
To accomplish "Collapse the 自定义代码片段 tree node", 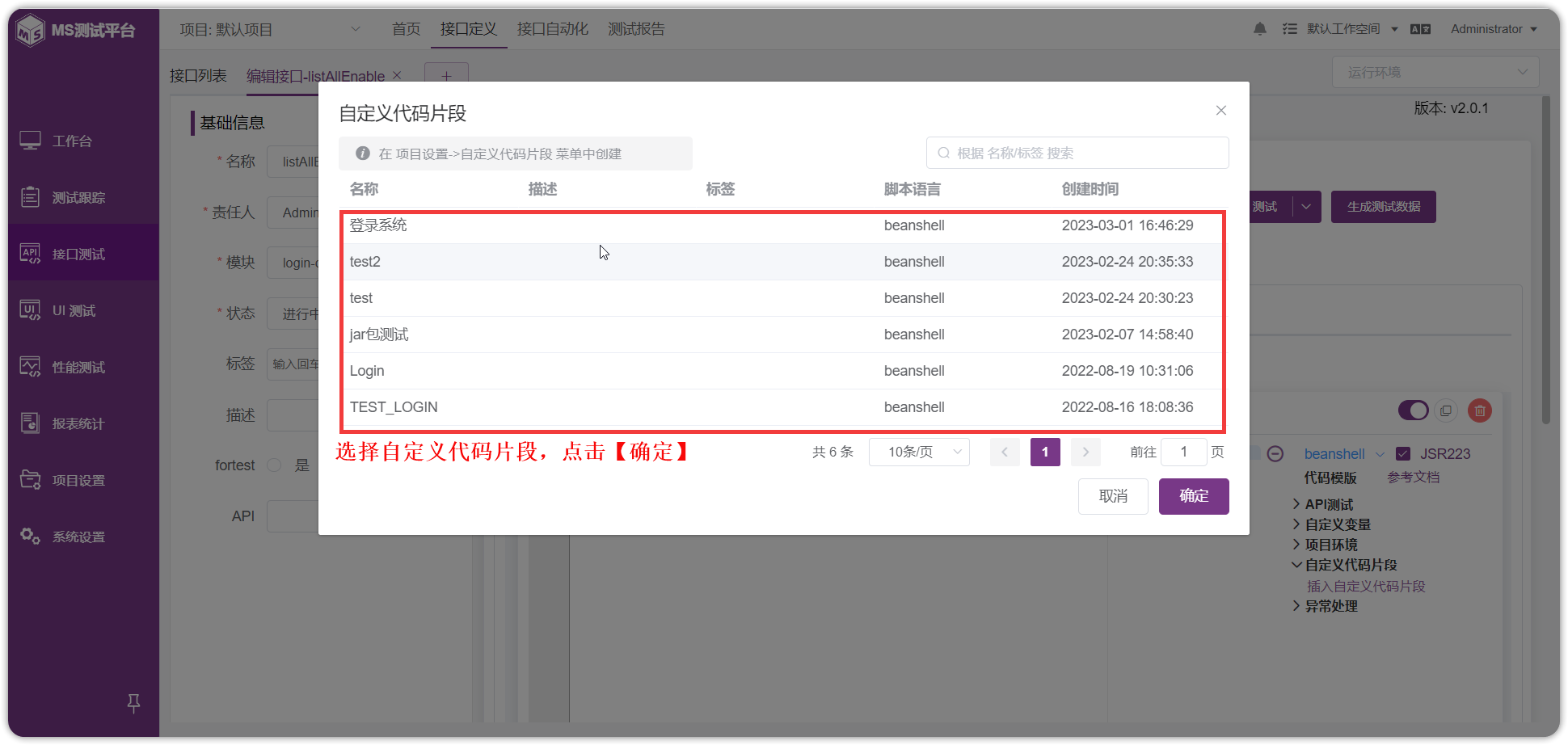I will click(1296, 565).
